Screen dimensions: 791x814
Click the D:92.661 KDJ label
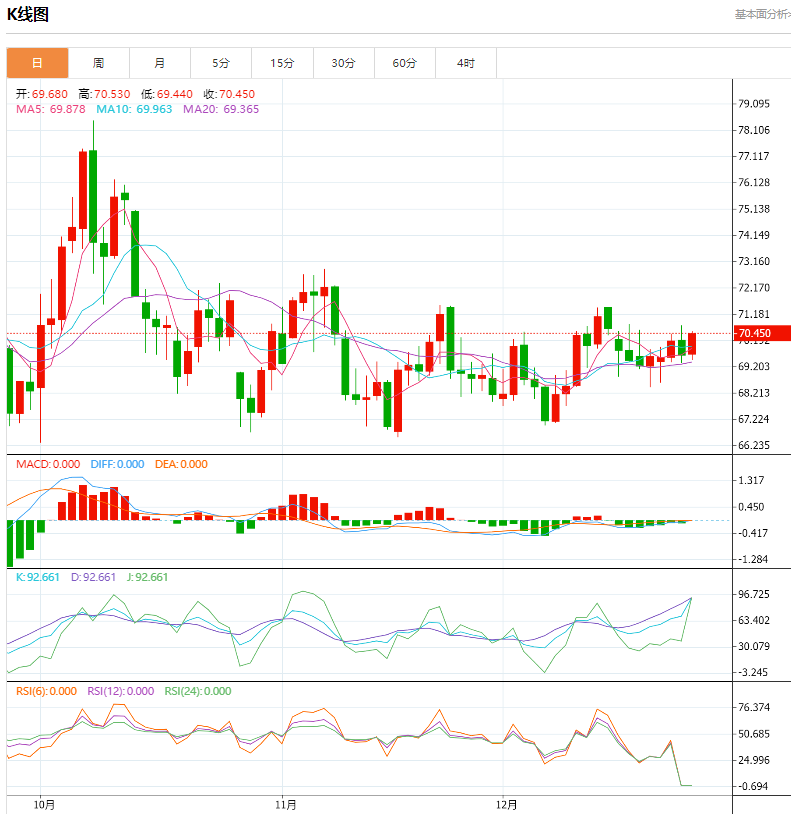coord(93,577)
